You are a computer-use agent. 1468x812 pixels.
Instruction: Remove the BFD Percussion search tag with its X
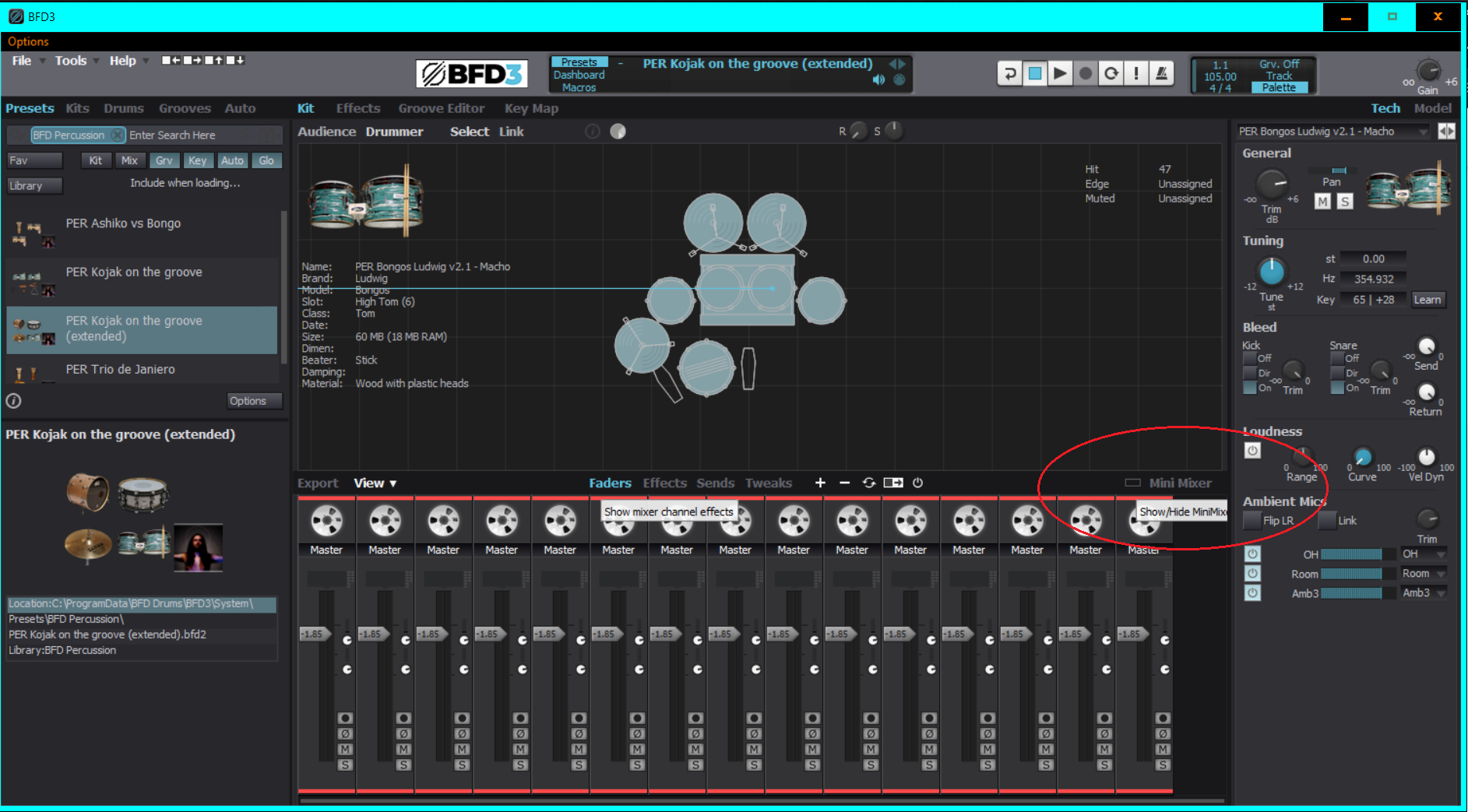pyautogui.click(x=118, y=135)
